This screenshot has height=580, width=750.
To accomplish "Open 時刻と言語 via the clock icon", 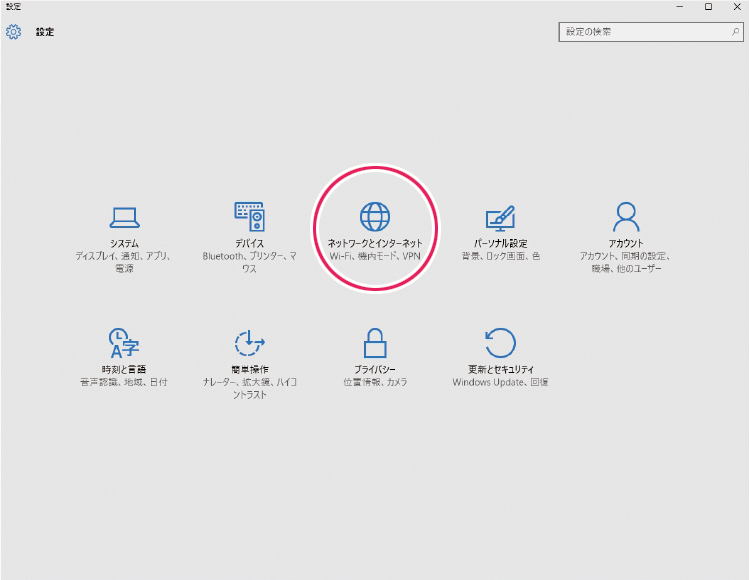I will 124,343.
